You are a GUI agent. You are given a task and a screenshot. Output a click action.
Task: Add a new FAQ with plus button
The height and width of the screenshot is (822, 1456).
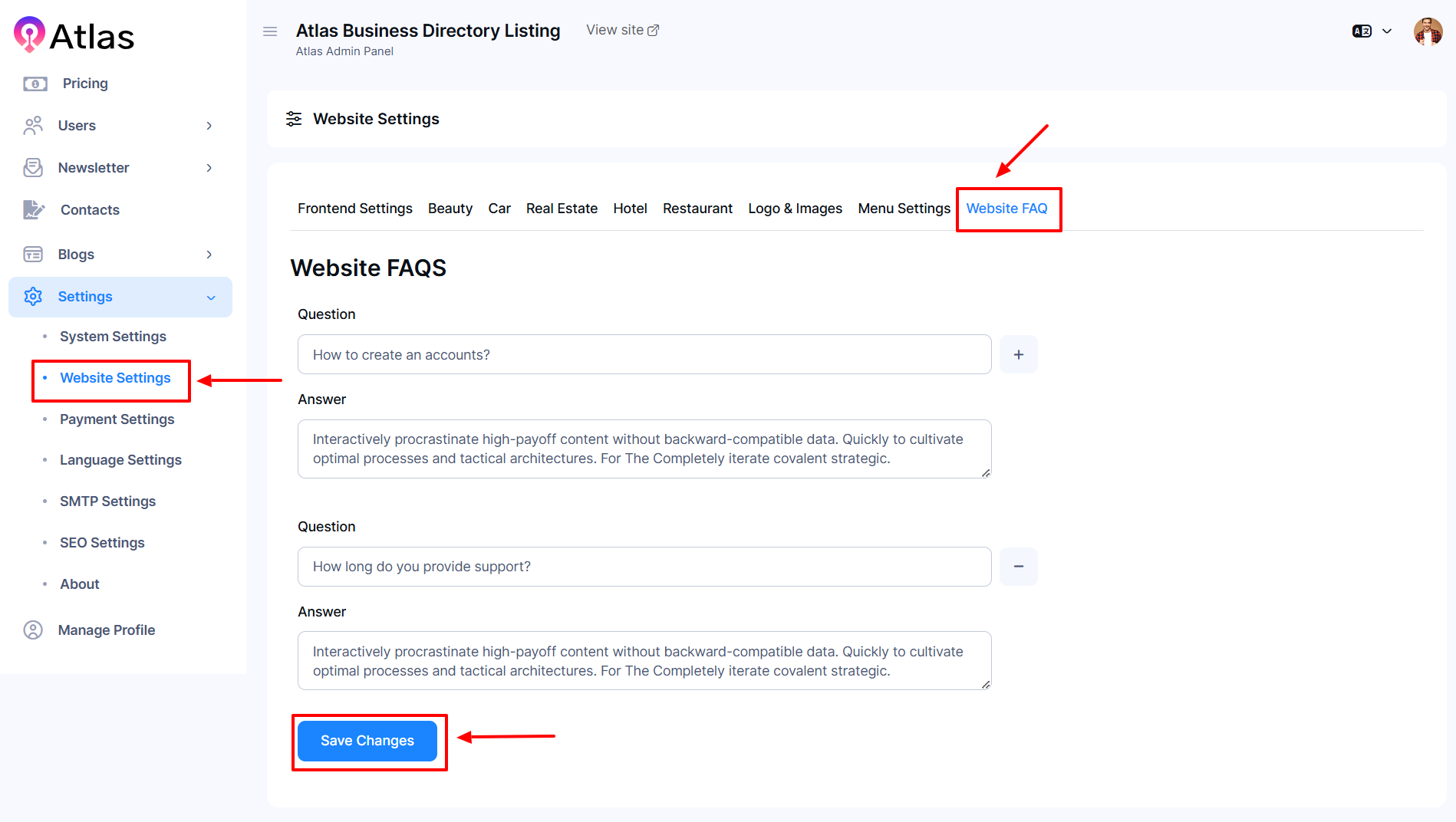1018,354
